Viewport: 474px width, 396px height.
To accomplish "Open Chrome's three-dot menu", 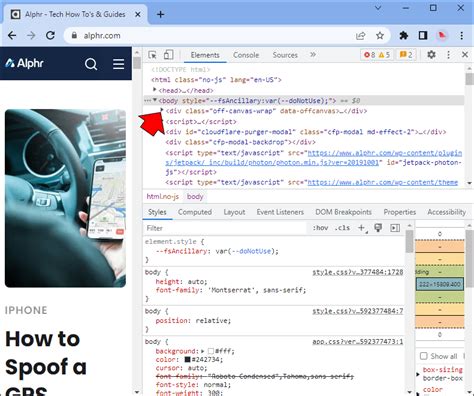I will (461, 35).
